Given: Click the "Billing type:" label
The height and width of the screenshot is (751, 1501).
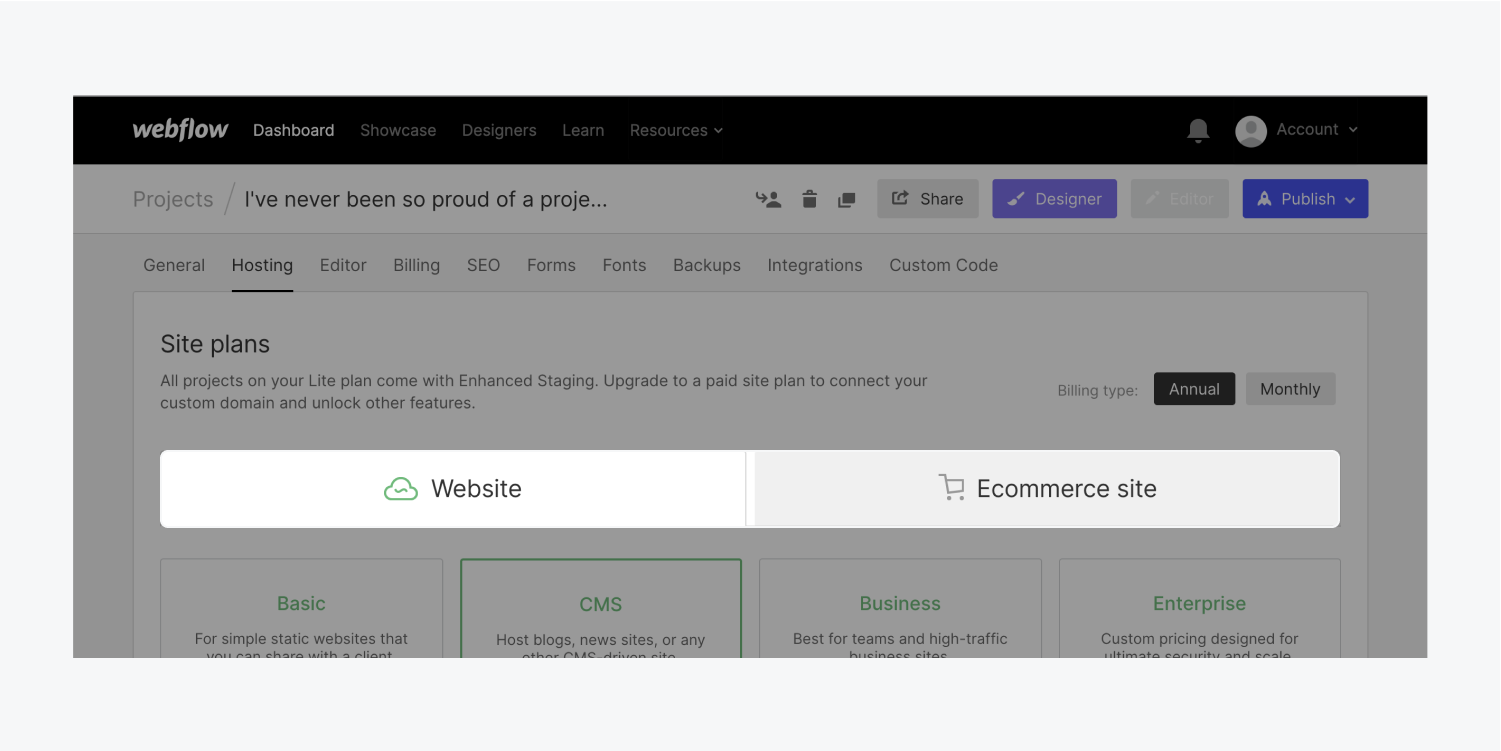Looking at the screenshot, I should (1097, 390).
